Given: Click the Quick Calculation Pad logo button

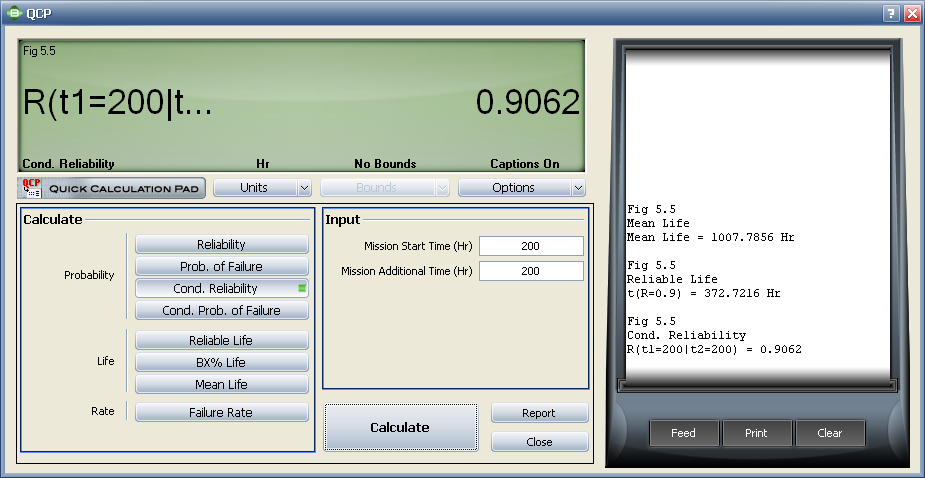Looking at the screenshot, I should (111, 188).
